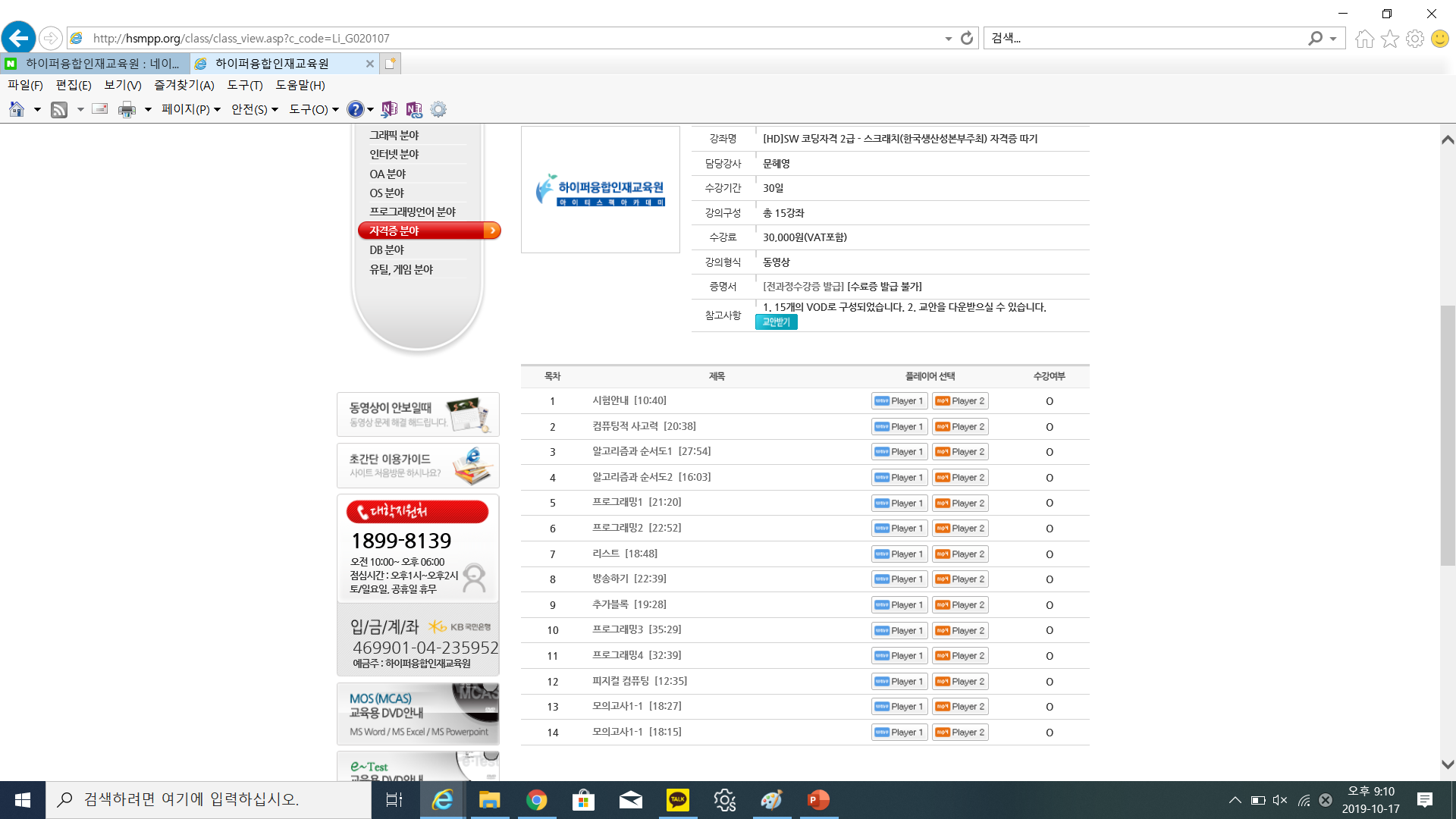Open the 보기(V) menu
This screenshot has width=1456, height=819.
point(123,85)
